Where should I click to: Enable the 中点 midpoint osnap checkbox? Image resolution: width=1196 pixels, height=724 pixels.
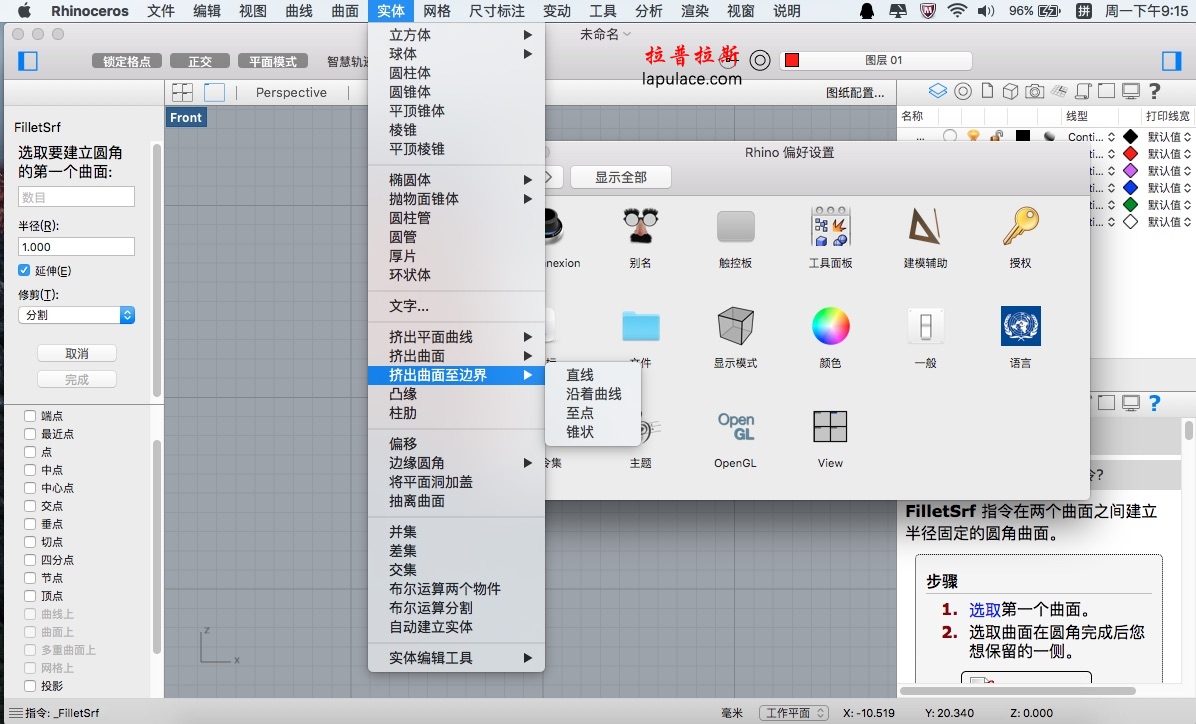30,470
